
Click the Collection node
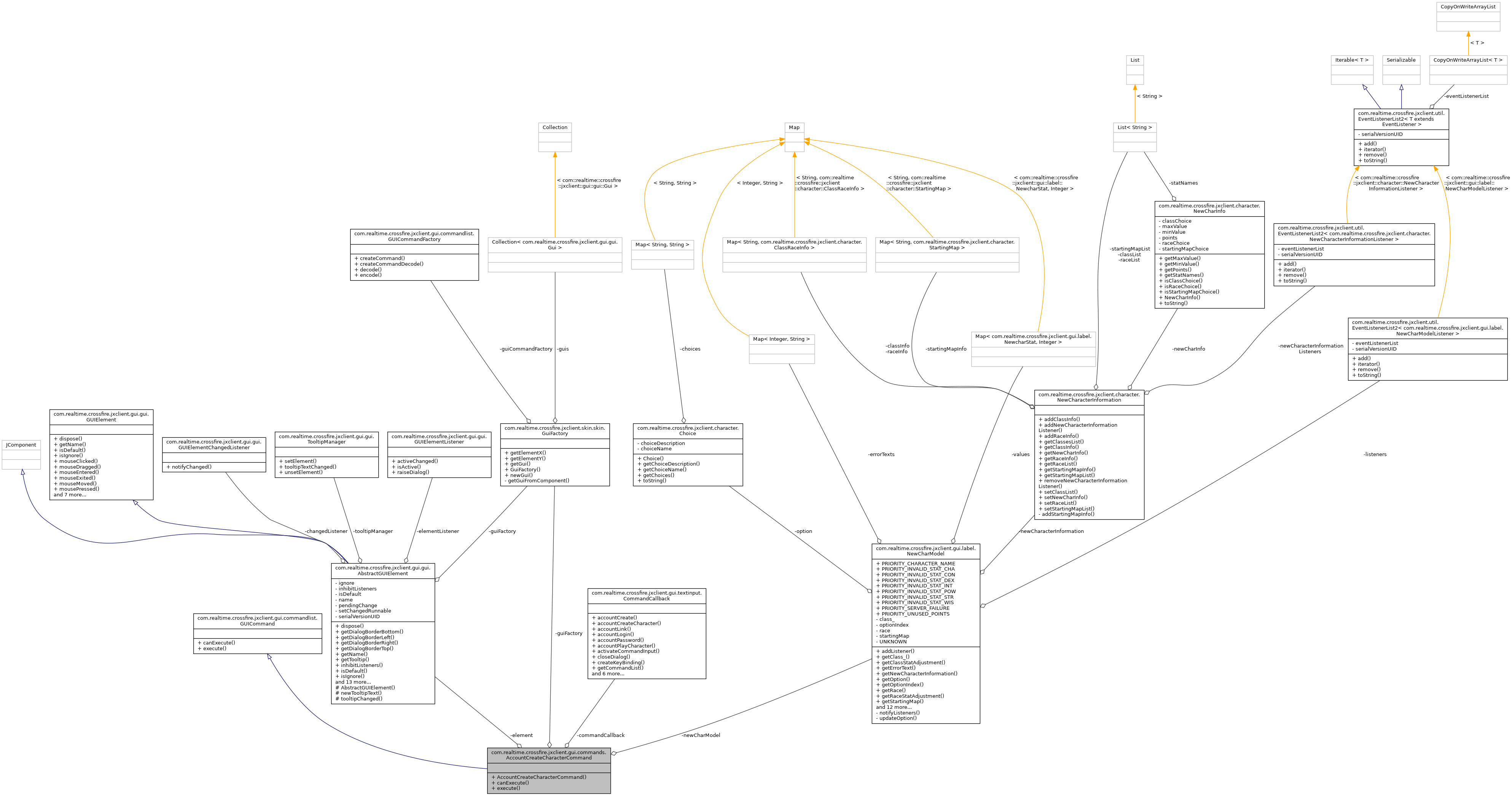(x=554, y=137)
